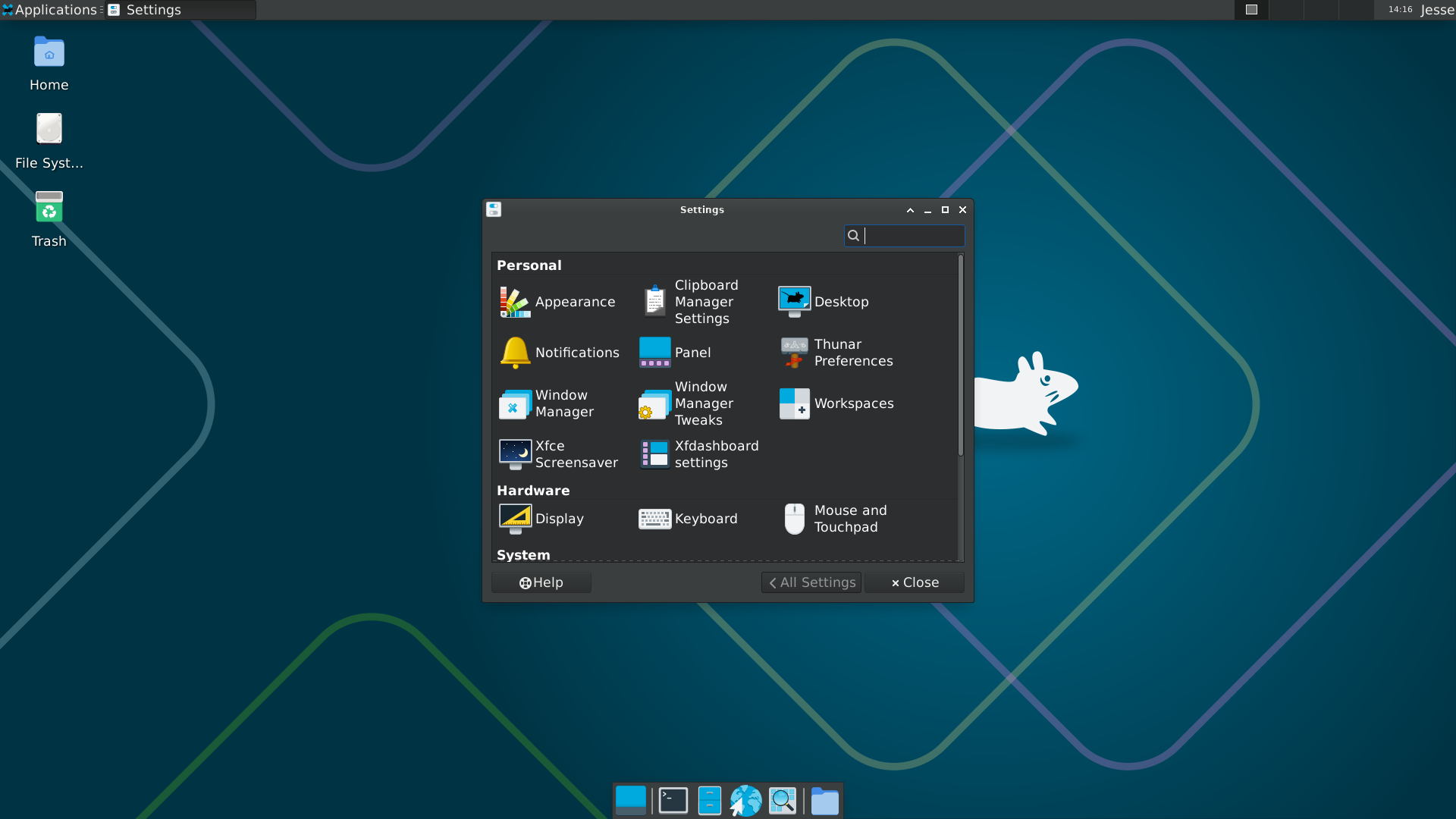Image resolution: width=1456 pixels, height=819 pixels.
Task: Open the file cabinet dock icon
Action: click(710, 801)
